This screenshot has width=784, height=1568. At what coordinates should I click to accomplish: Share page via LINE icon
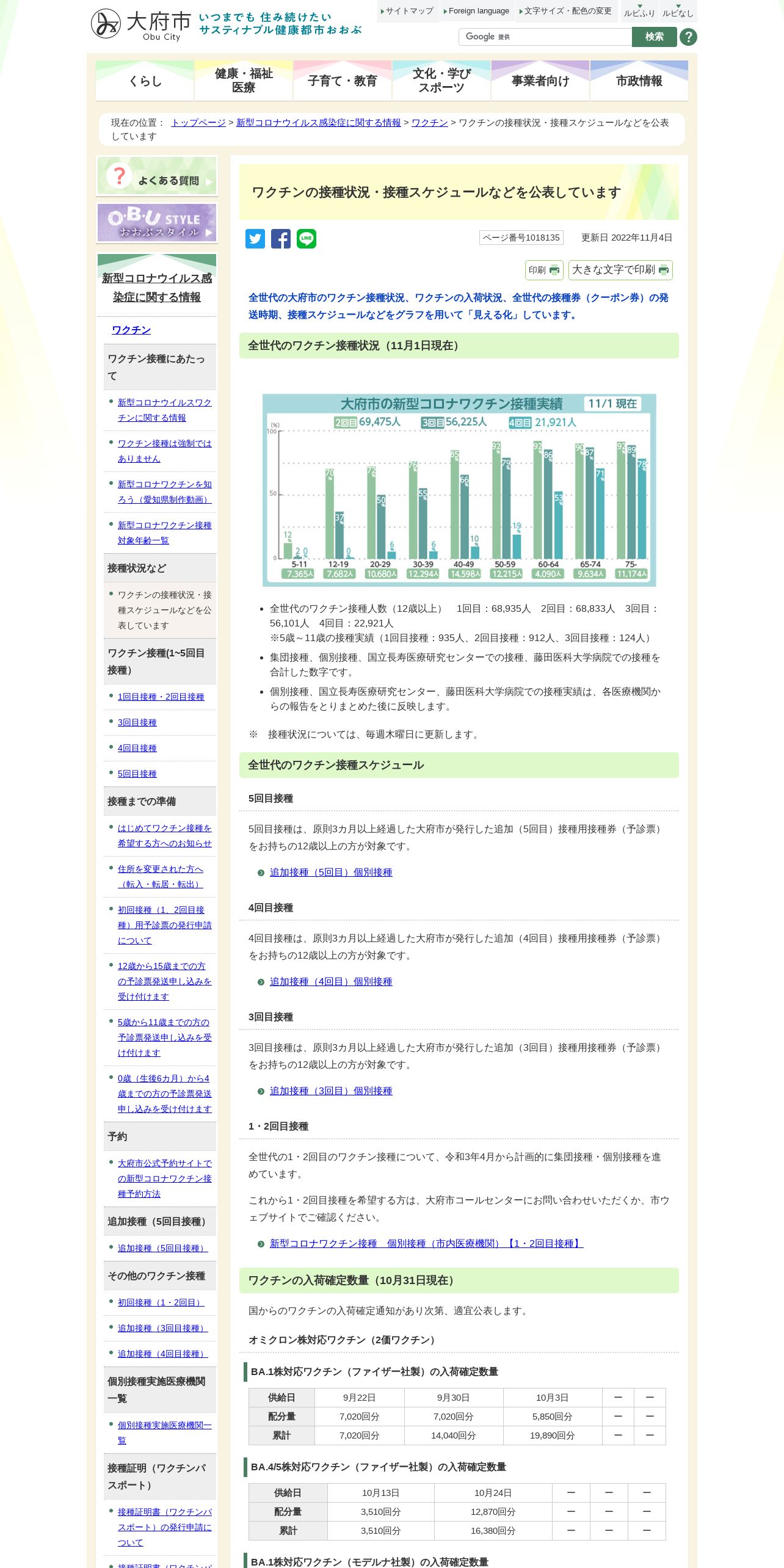[307, 239]
